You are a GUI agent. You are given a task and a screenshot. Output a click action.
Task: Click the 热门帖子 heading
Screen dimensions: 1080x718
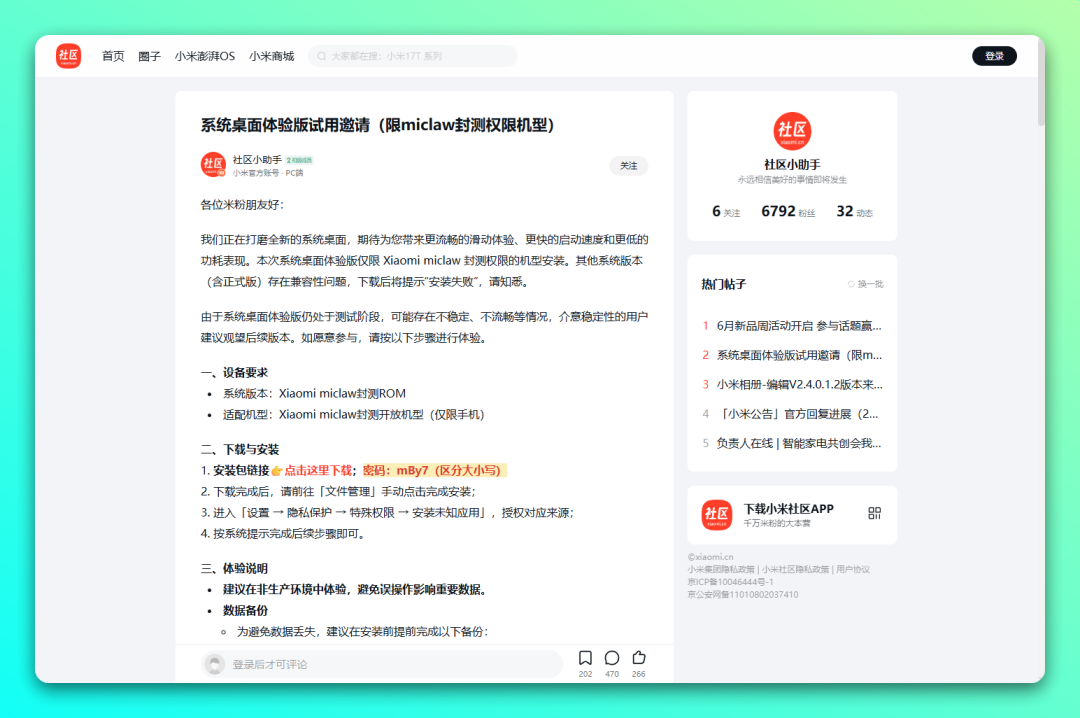click(x=723, y=284)
